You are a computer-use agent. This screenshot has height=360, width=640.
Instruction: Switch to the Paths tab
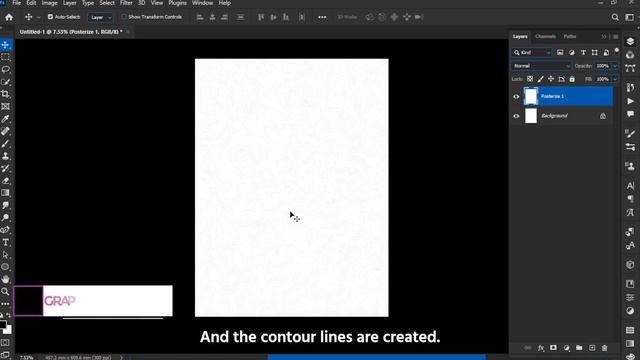pos(570,37)
